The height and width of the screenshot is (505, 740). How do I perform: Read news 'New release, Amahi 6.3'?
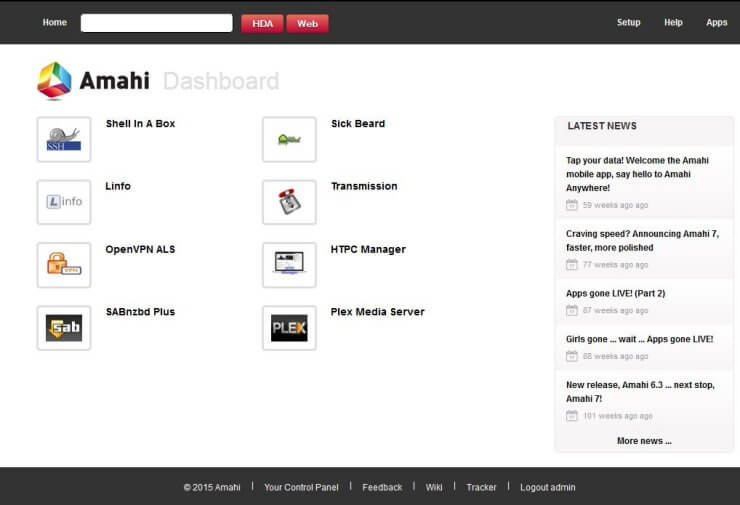click(x=640, y=392)
